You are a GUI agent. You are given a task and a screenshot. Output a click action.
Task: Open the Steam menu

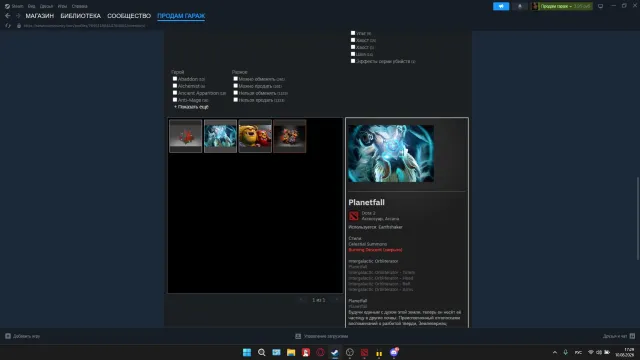(x=14, y=6)
